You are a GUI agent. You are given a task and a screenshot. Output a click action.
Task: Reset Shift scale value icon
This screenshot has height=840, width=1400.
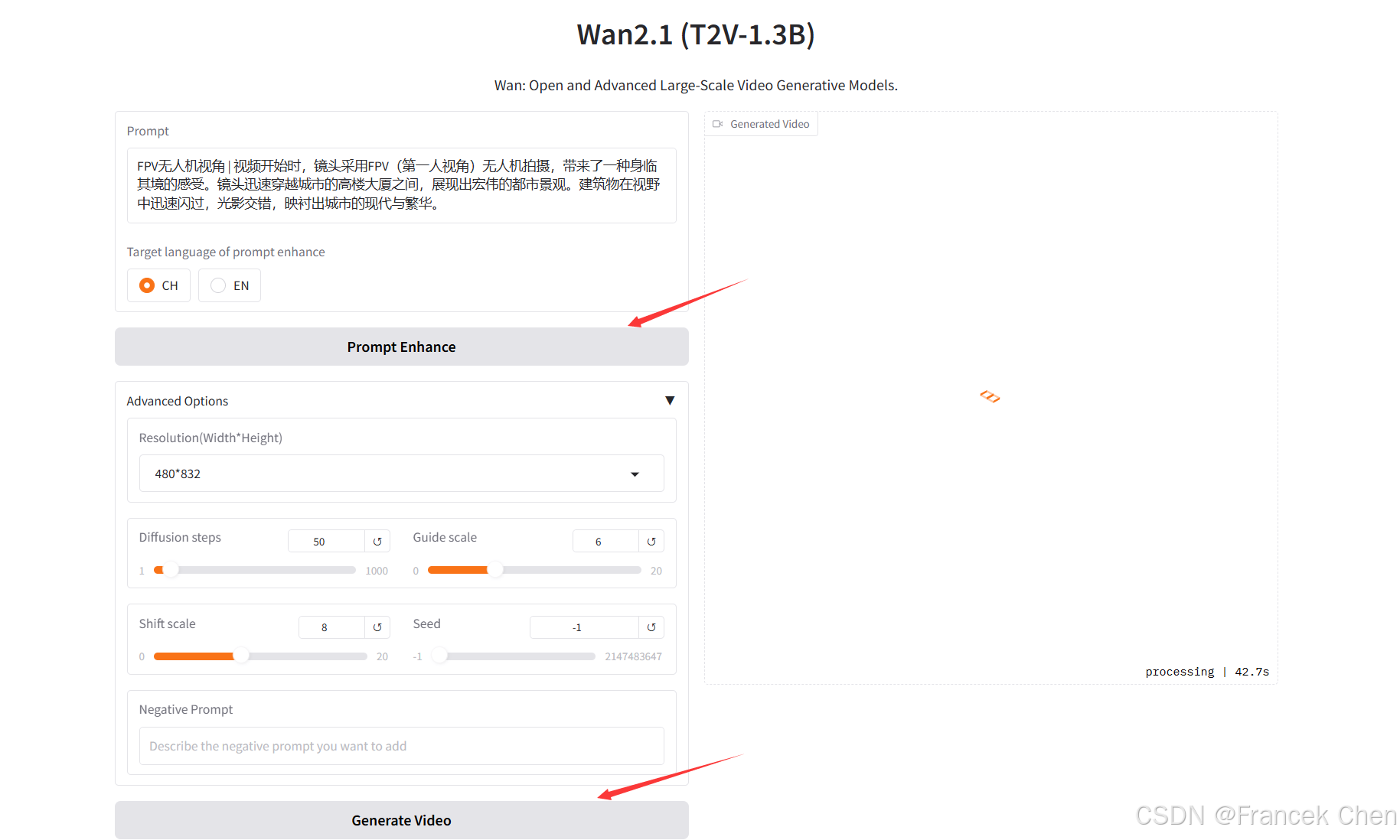pos(377,627)
